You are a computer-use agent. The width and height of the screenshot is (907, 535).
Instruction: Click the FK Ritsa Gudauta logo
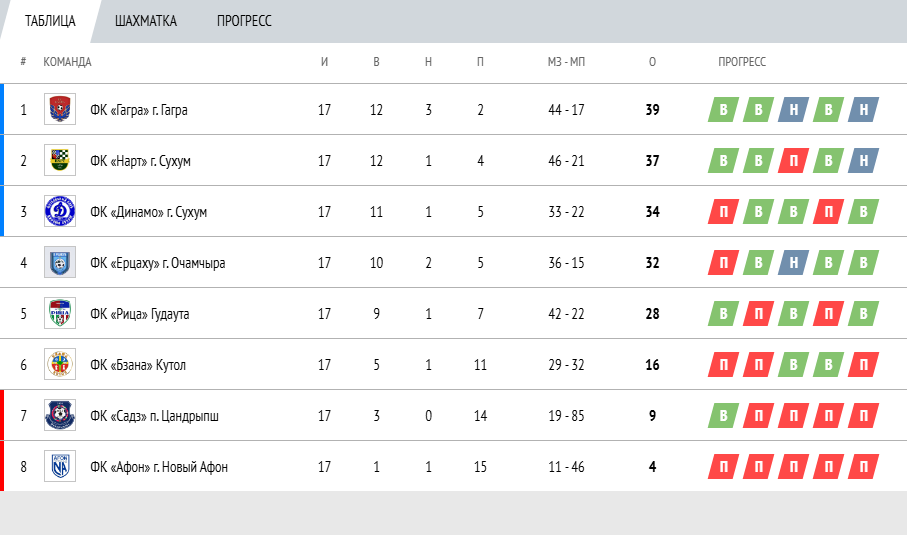[x=59, y=313]
